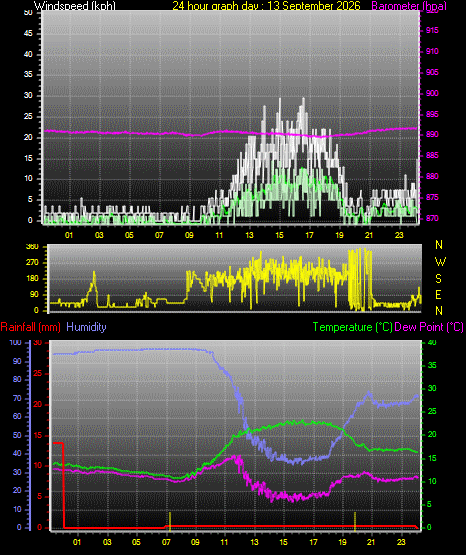The image size is (466, 555).
Task: Click the 360 value on the wind direction axis
Action: click(x=32, y=247)
